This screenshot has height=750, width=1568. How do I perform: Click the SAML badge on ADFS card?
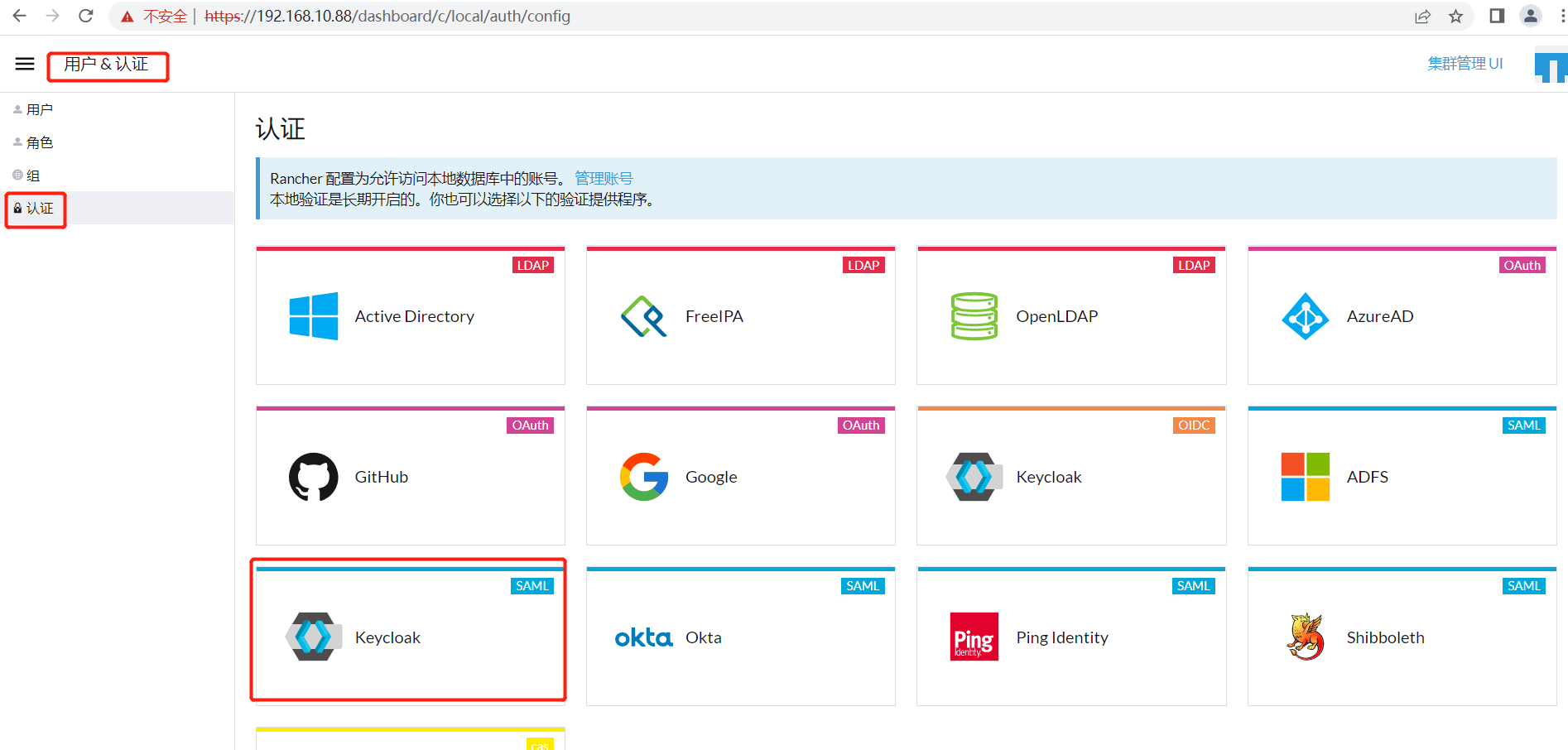[x=1524, y=425]
